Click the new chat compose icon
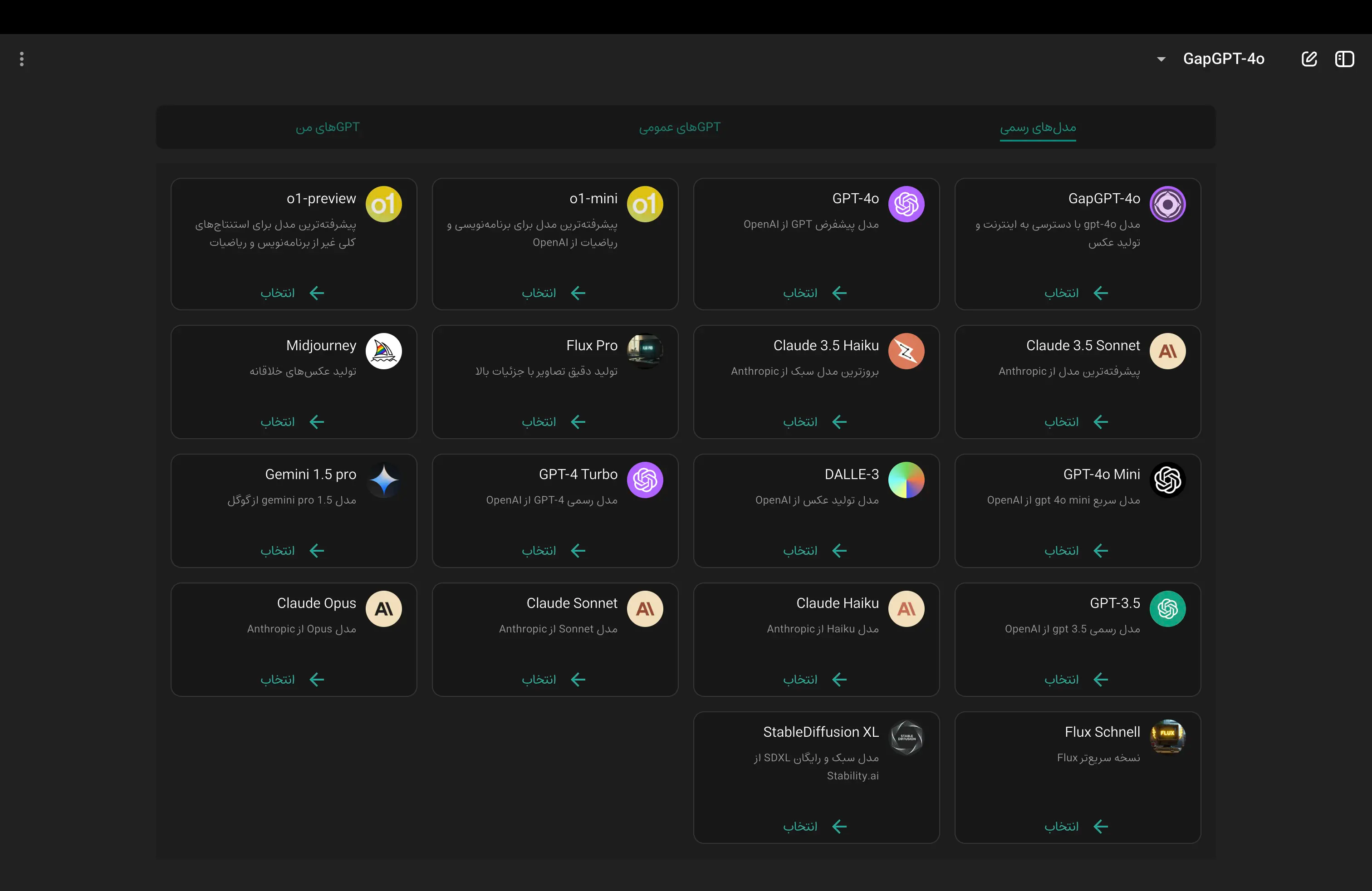This screenshot has width=1372, height=891. (x=1309, y=59)
